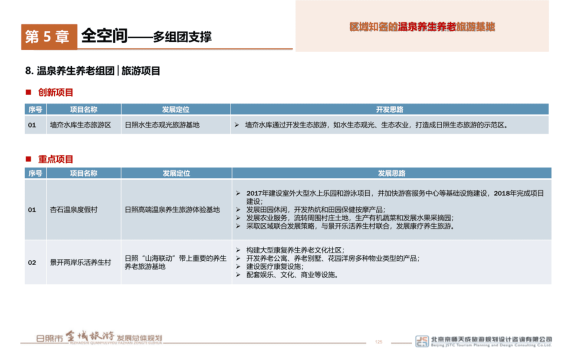Click the footer logo '日照市全域旅游发展总体规划'
The height and width of the screenshot is (360, 570).
(99, 337)
